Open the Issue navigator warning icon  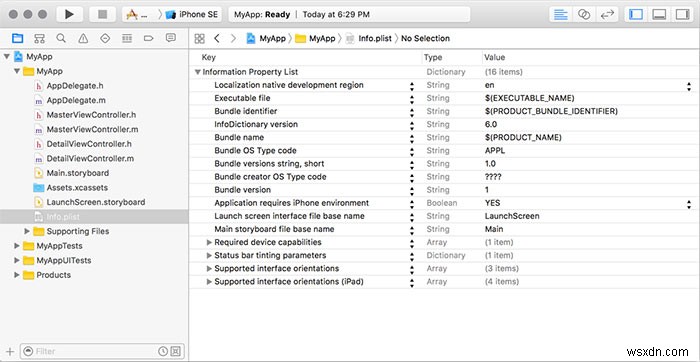pos(83,38)
